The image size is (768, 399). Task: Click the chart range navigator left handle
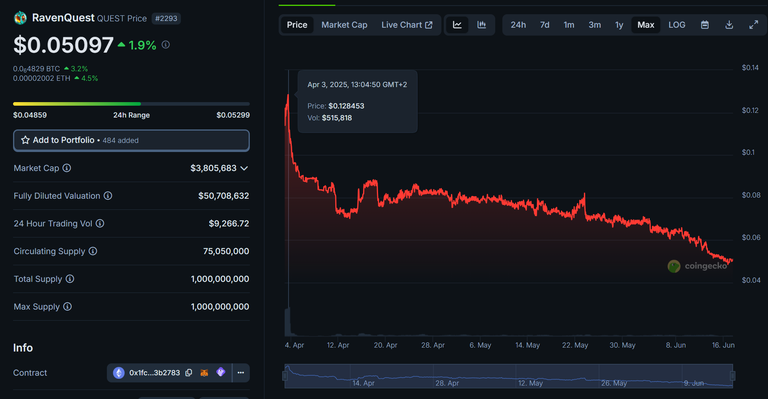(x=285, y=376)
